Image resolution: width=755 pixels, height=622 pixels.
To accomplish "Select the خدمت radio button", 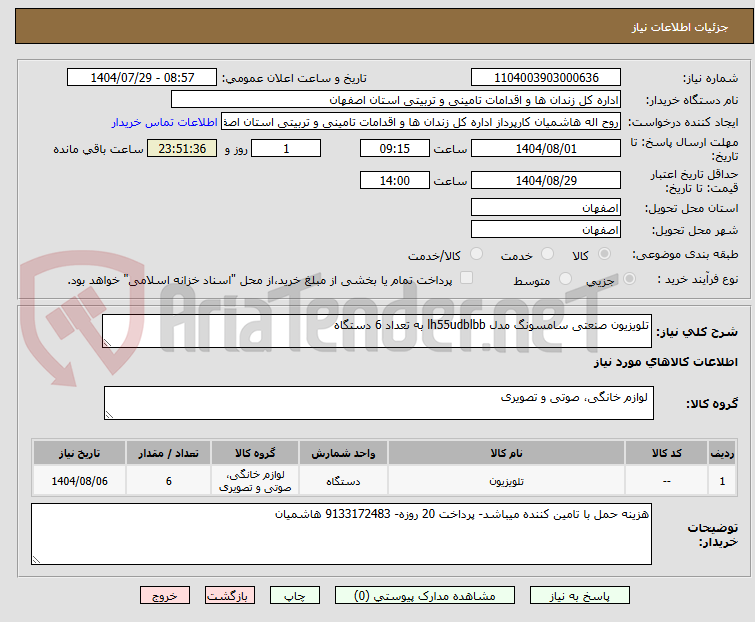I will pos(547,254).
